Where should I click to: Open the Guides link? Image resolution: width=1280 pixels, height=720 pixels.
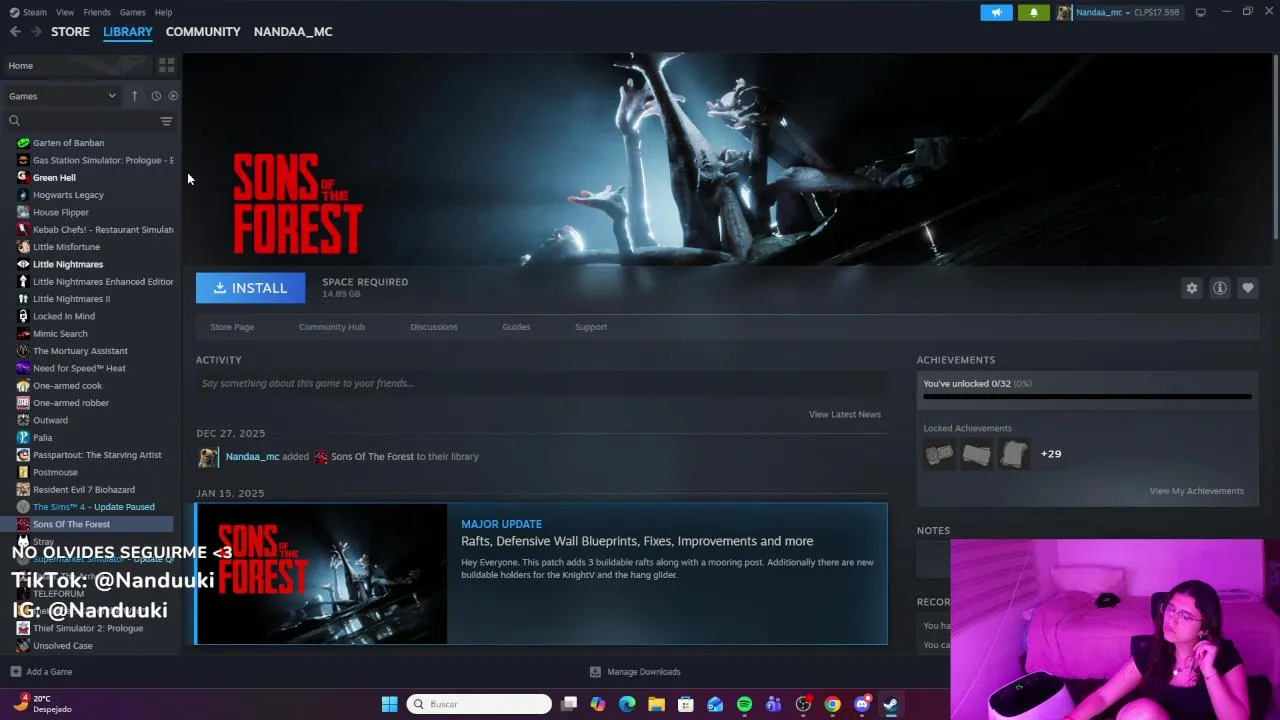pyautogui.click(x=516, y=327)
